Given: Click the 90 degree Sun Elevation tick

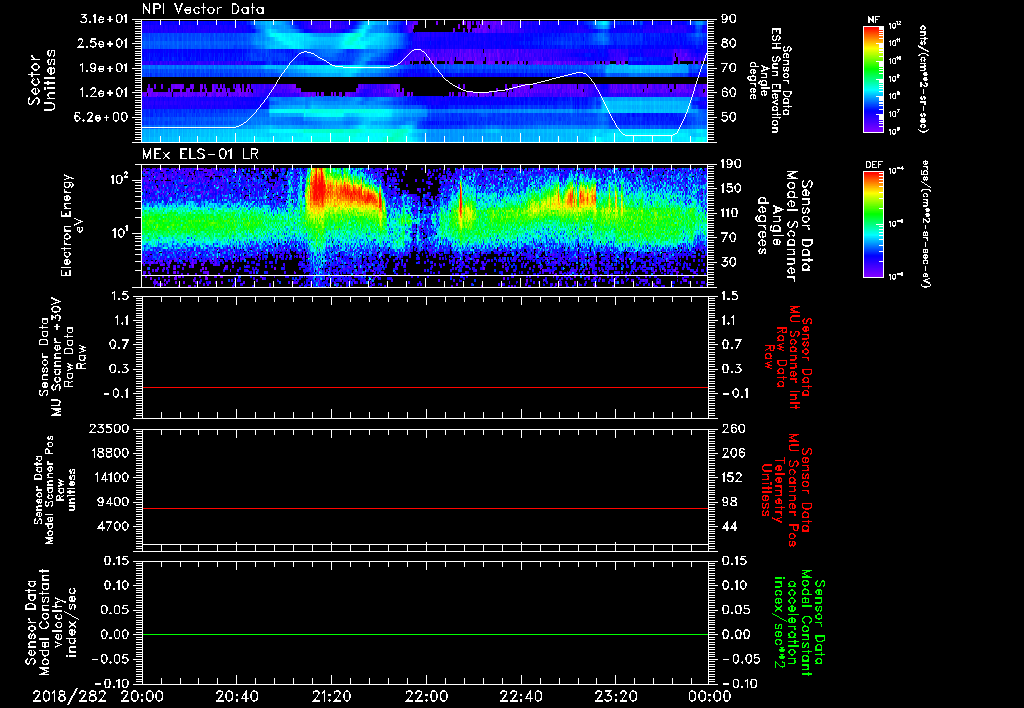Looking at the screenshot, I should click(729, 19).
